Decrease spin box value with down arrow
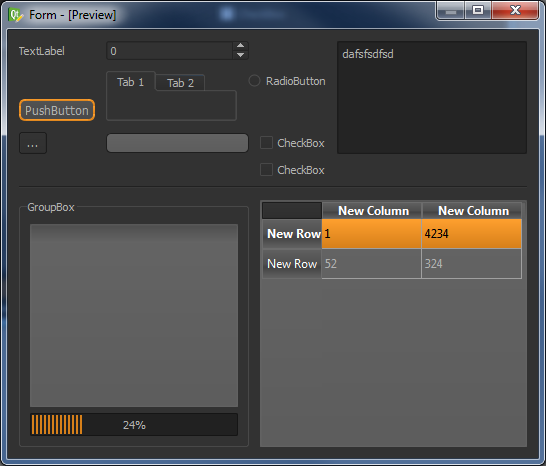 click(x=240, y=55)
